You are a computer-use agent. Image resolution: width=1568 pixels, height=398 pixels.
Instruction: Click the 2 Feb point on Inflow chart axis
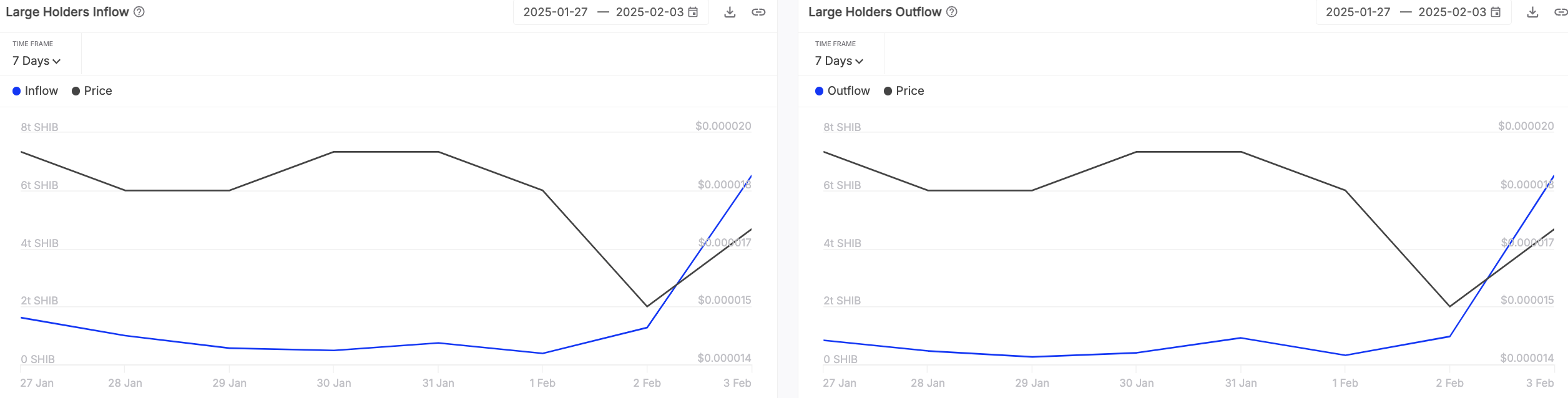[x=647, y=383]
